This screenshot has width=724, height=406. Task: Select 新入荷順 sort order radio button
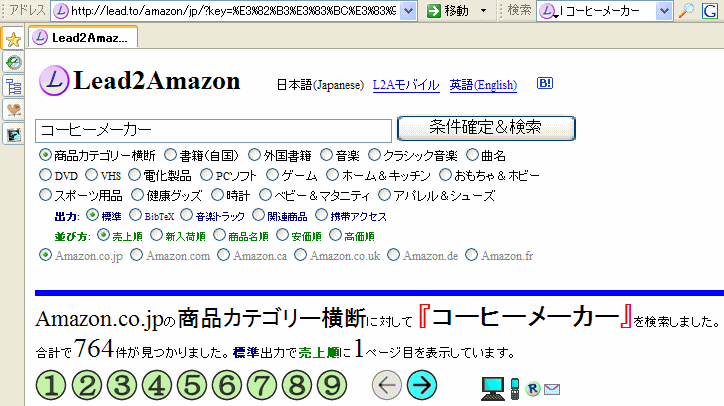157,235
